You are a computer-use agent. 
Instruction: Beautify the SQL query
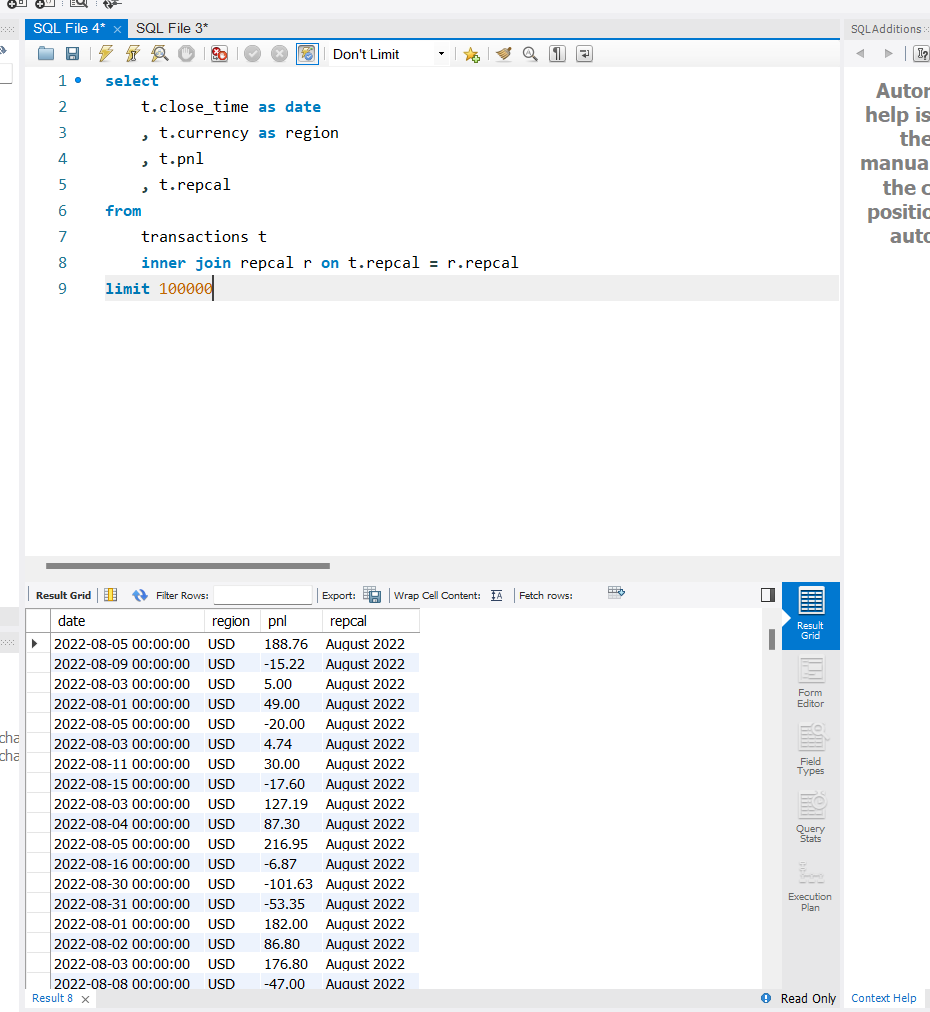click(504, 53)
